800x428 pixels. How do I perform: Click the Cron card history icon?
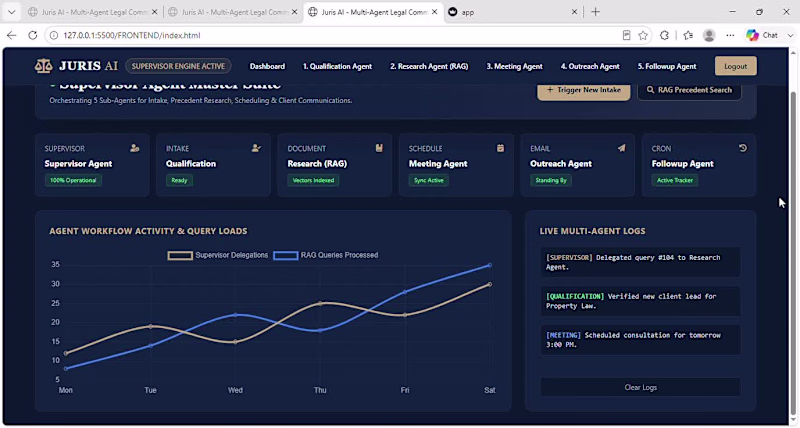coord(743,148)
